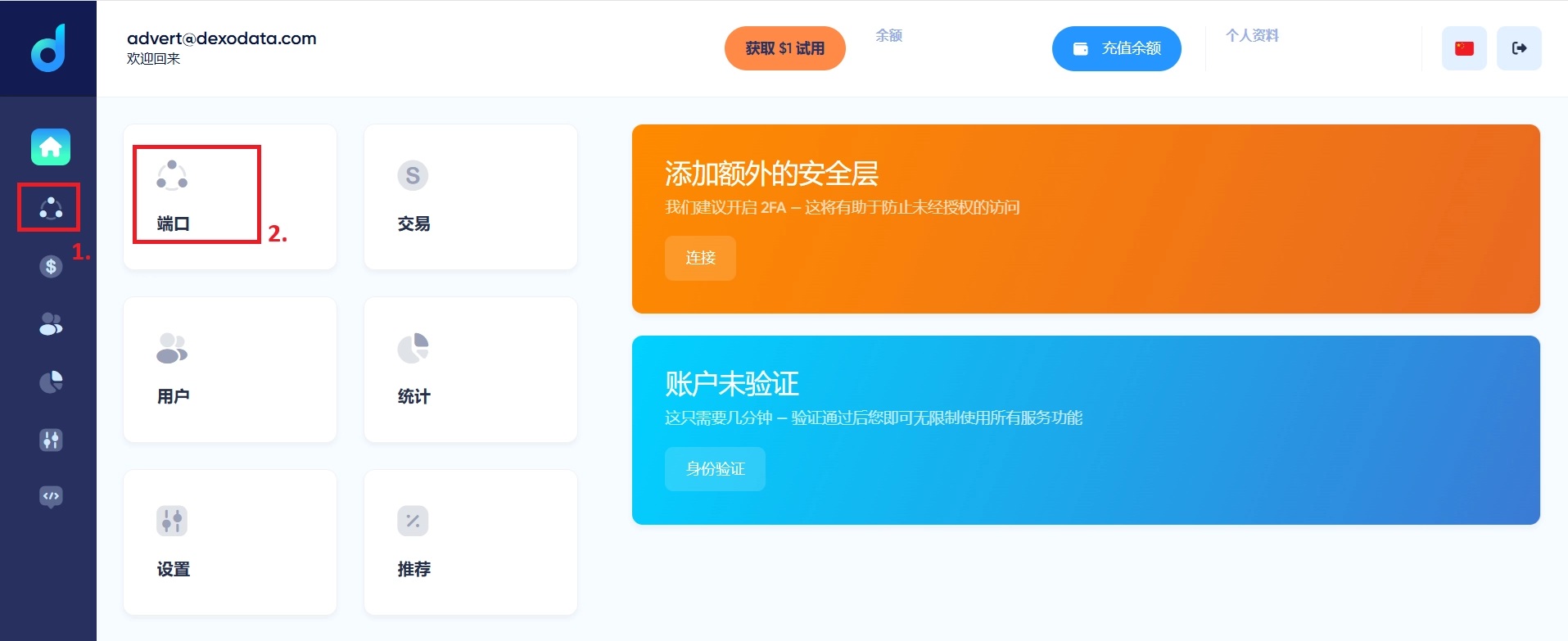Click the 余额 balance label

888,35
